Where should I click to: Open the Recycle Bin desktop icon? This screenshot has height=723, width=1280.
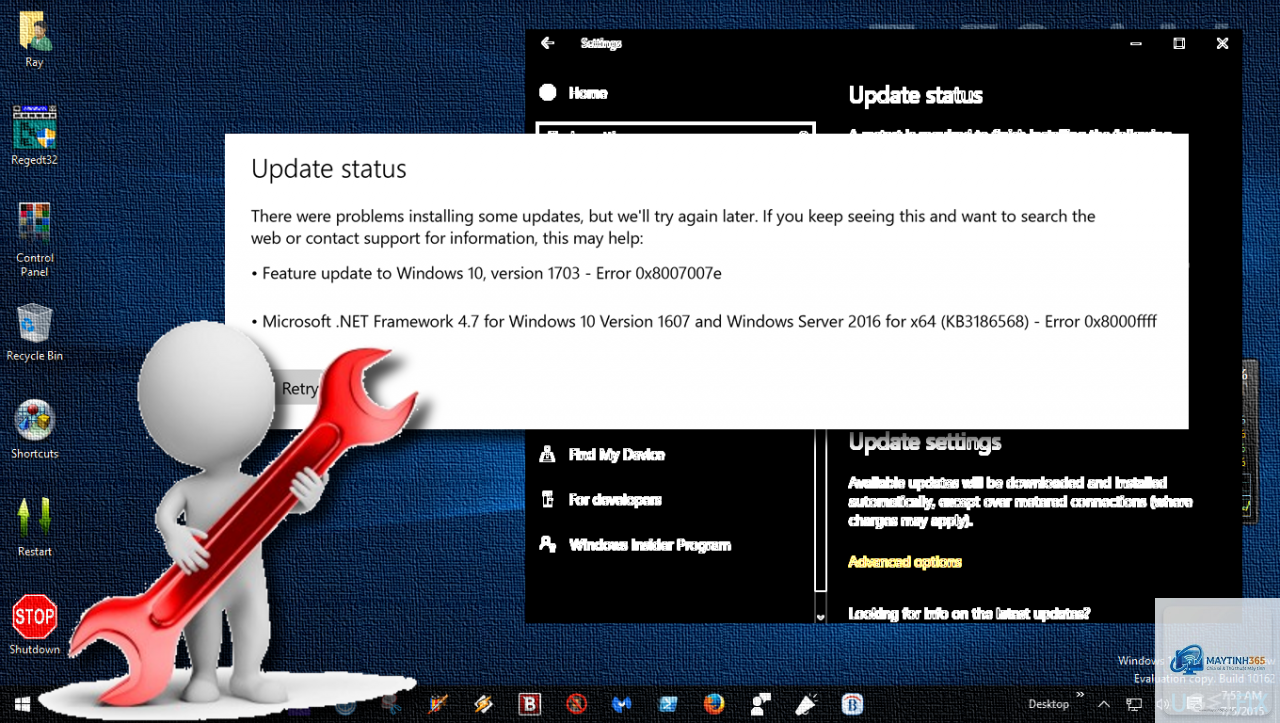point(34,333)
